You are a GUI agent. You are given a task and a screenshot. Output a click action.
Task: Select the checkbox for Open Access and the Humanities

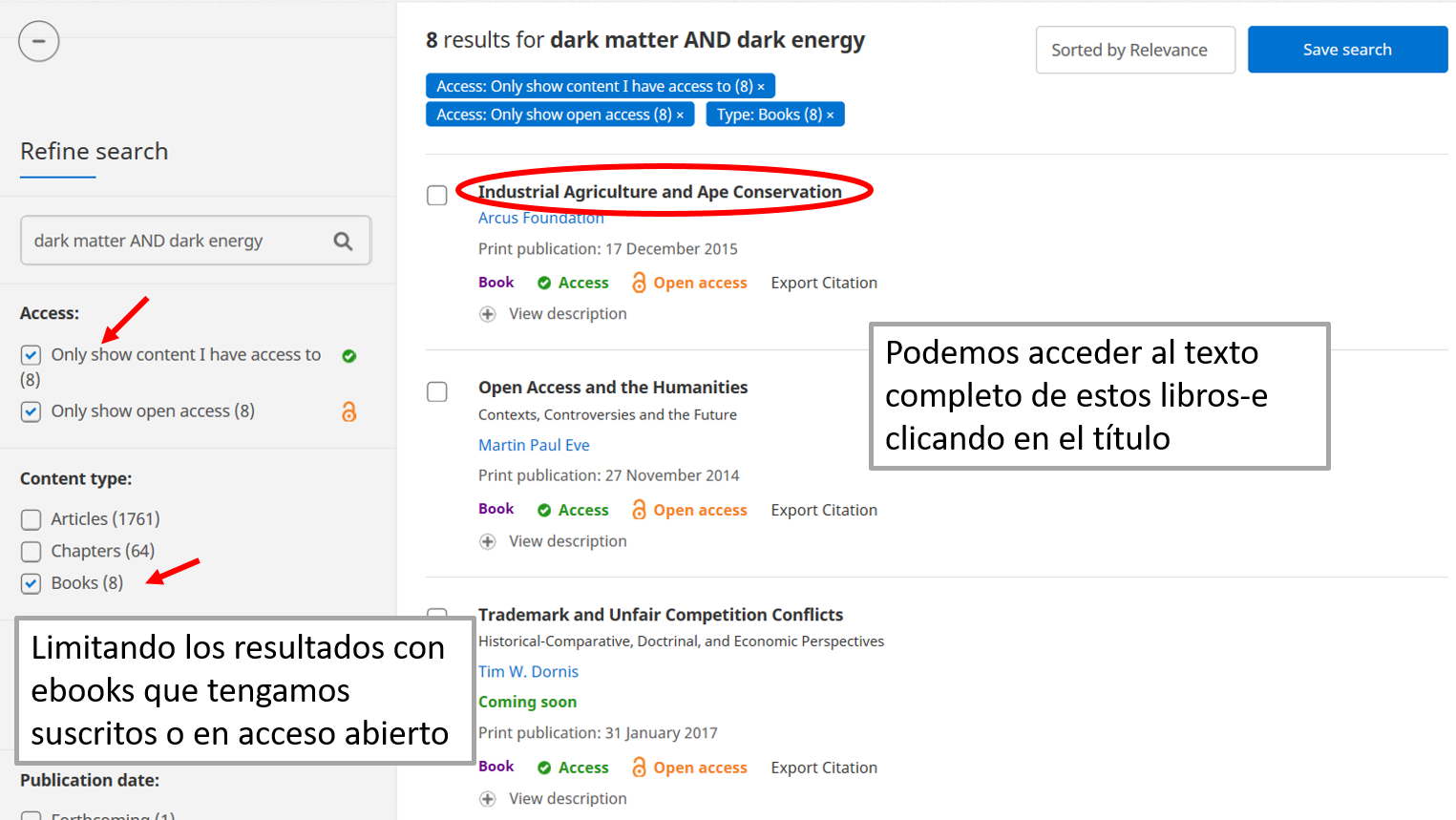(437, 392)
